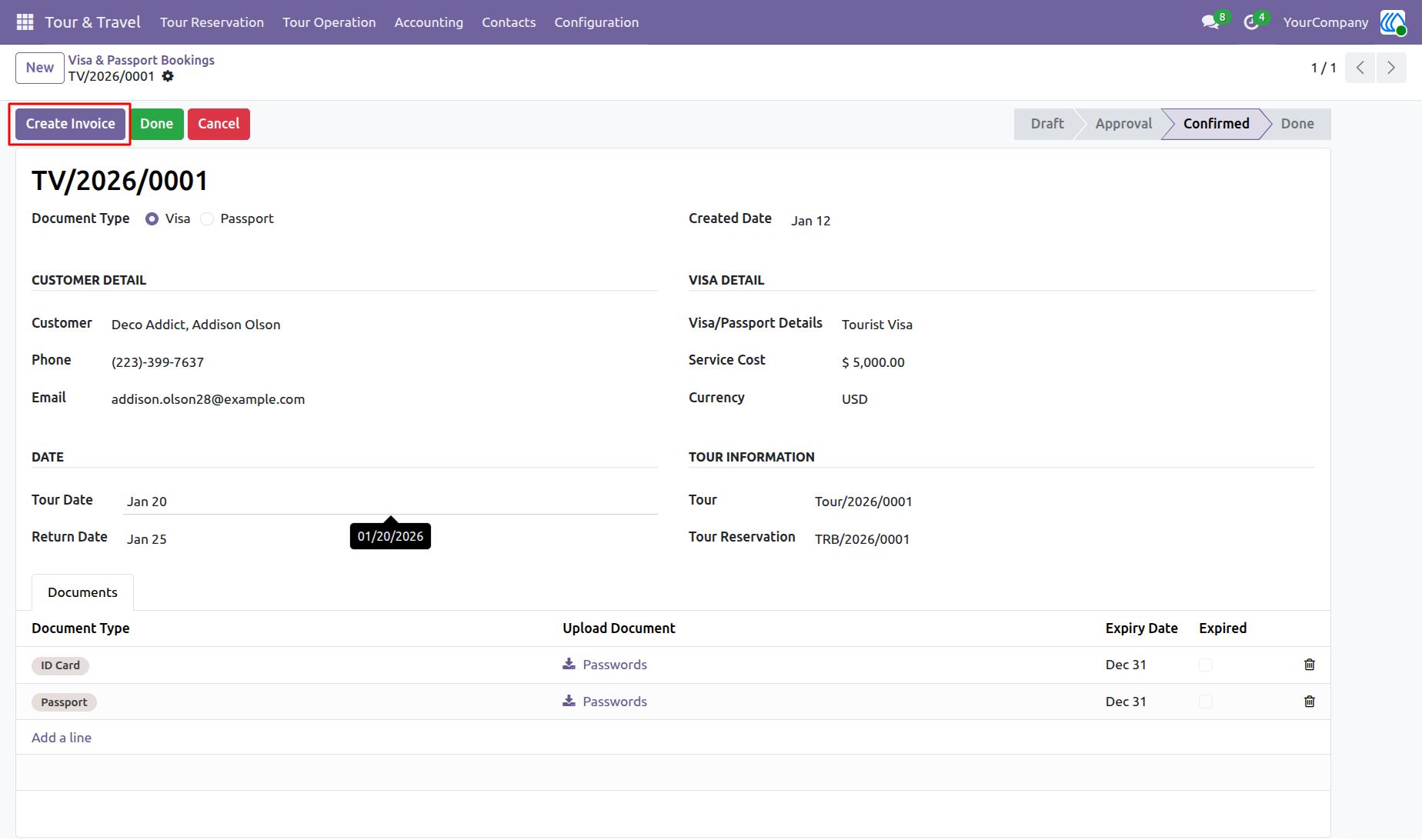
Task: Edit the Return Date field
Action: 392,539
